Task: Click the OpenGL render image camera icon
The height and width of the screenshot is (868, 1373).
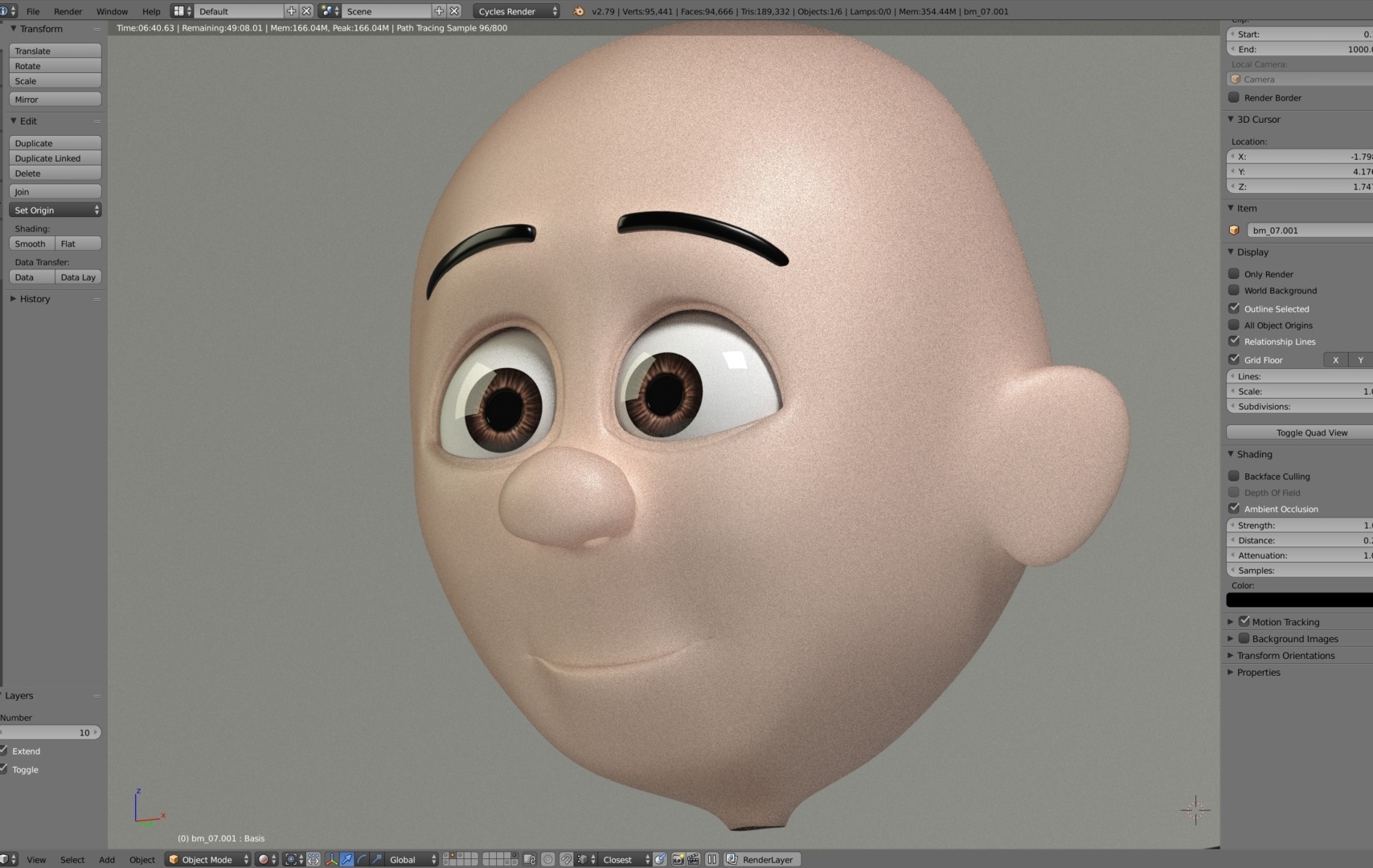Action: (678, 859)
